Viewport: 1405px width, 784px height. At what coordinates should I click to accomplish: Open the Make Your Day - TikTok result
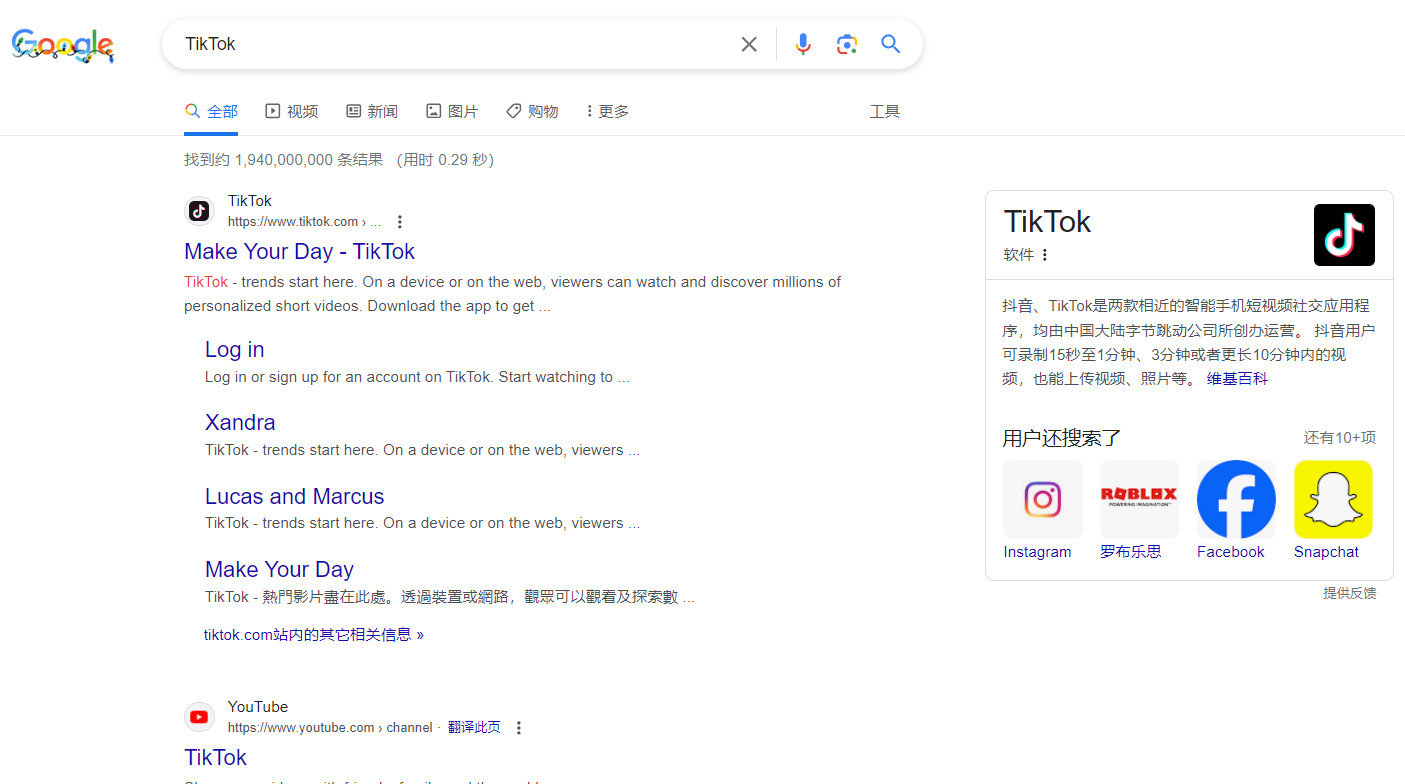(299, 251)
